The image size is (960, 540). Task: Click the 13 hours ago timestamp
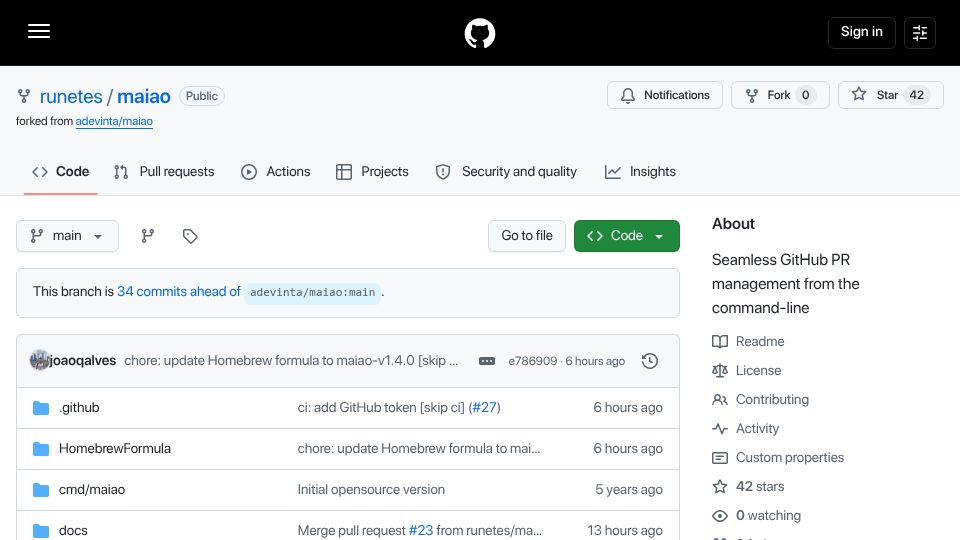[624, 531]
